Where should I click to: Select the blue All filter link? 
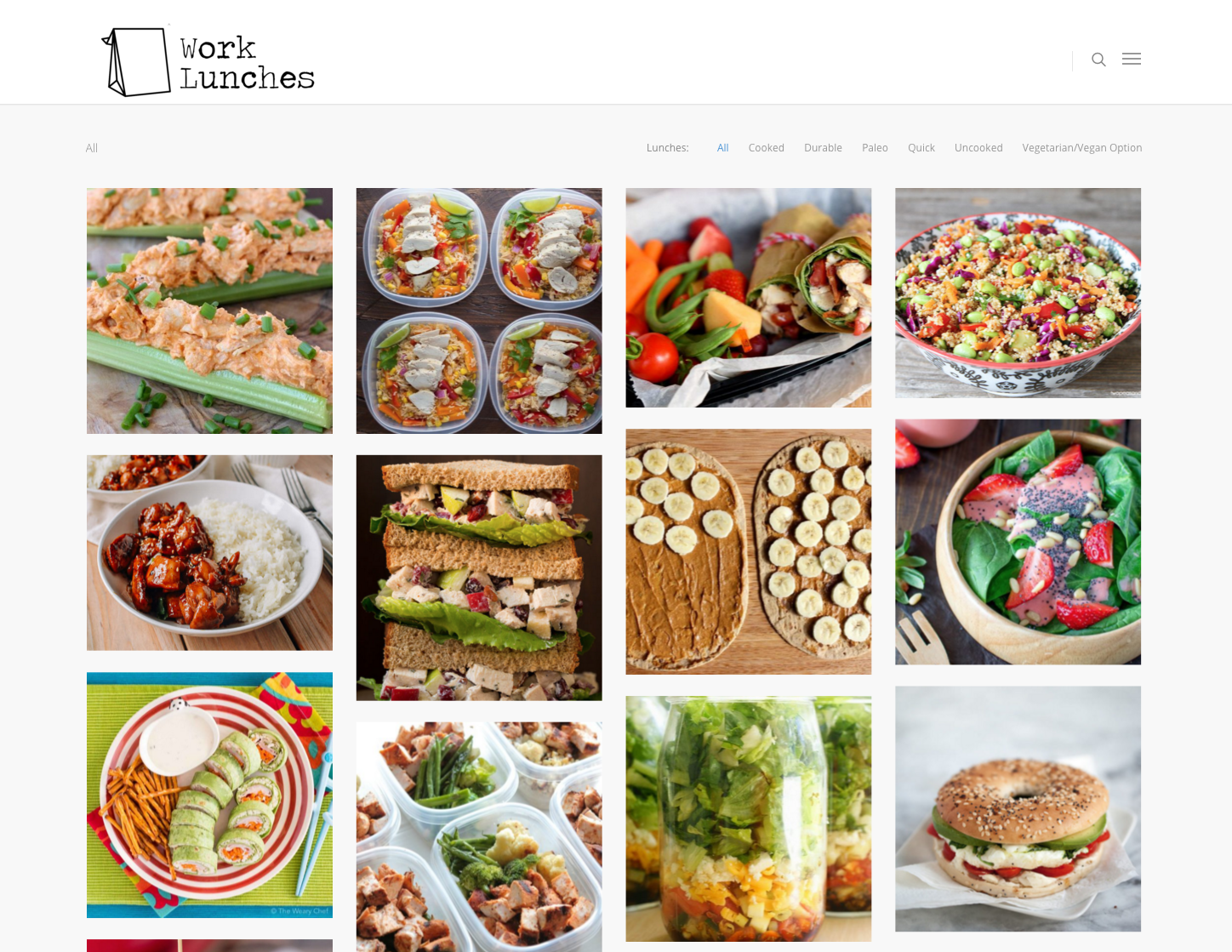click(722, 148)
